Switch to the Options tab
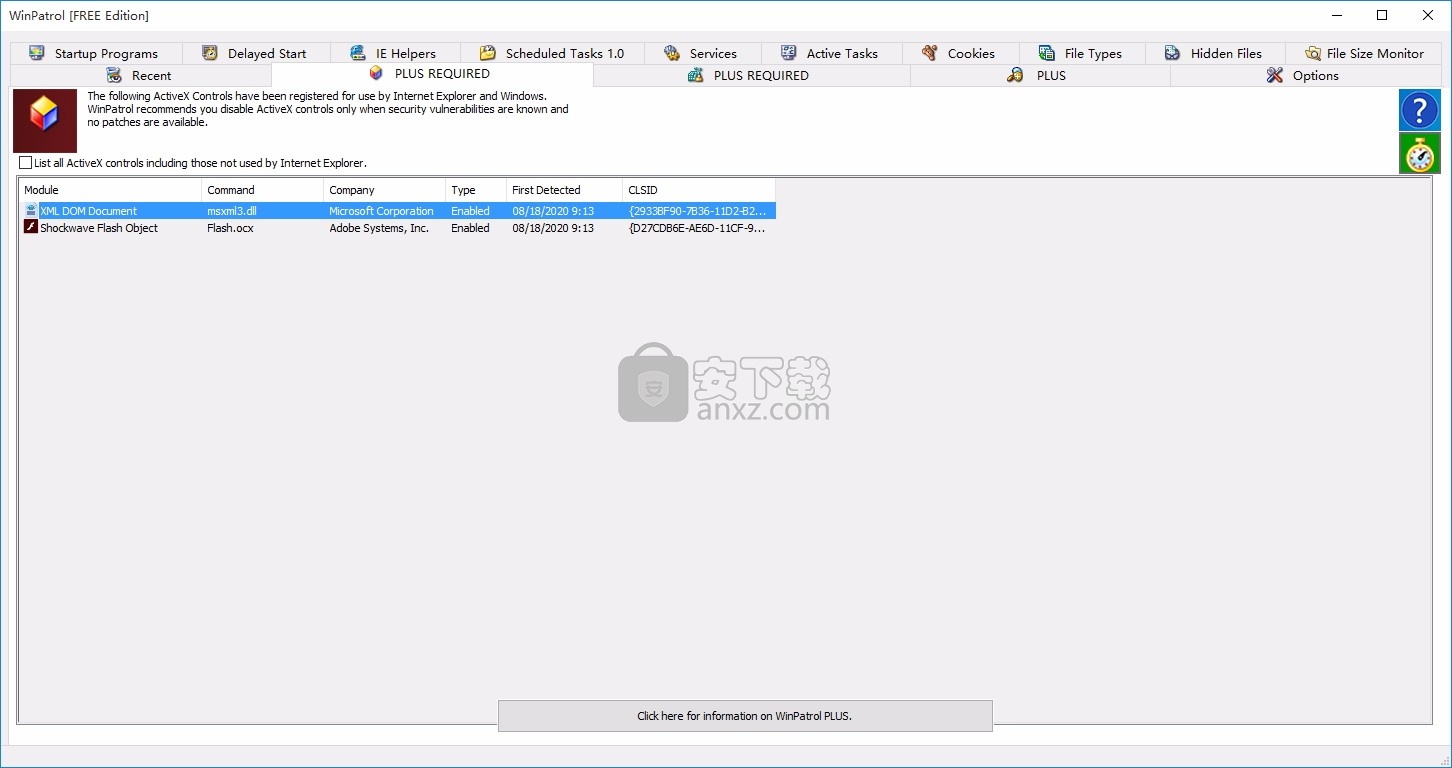Screen dimensions: 1452x768 coord(1305,75)
